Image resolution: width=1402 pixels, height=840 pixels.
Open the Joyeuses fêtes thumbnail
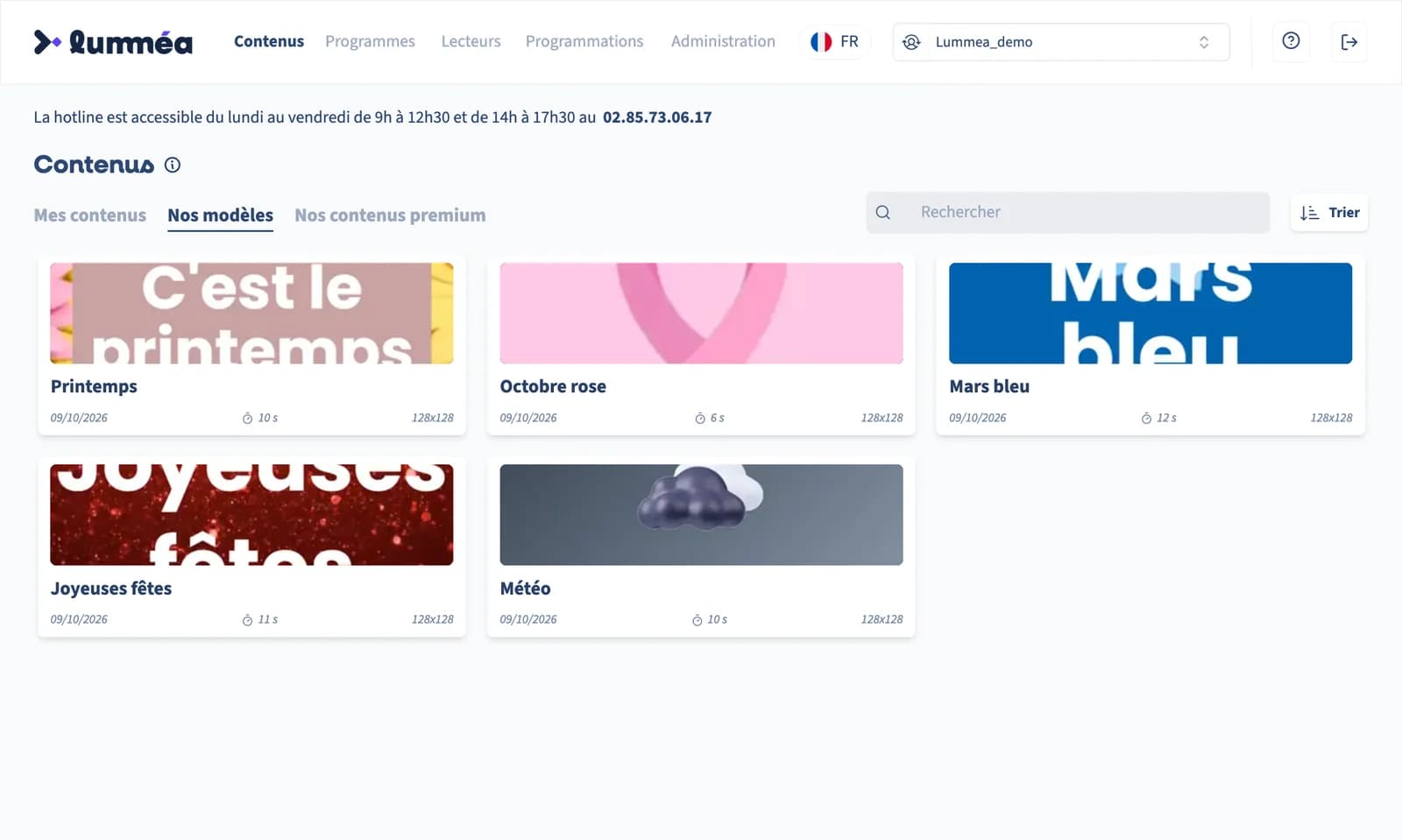251,515
